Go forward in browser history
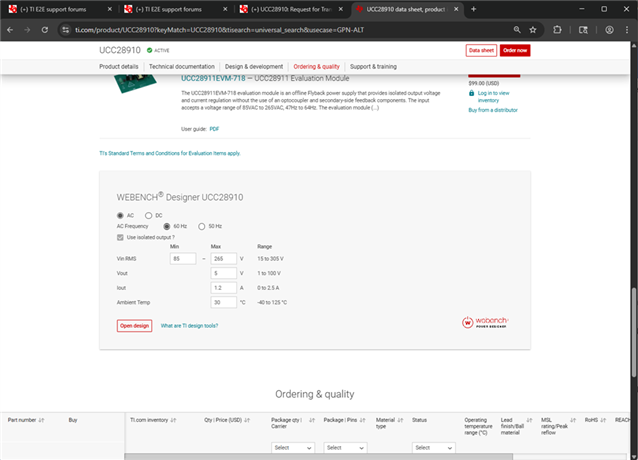The image size is (638, 460). click(x=27, y=30)
